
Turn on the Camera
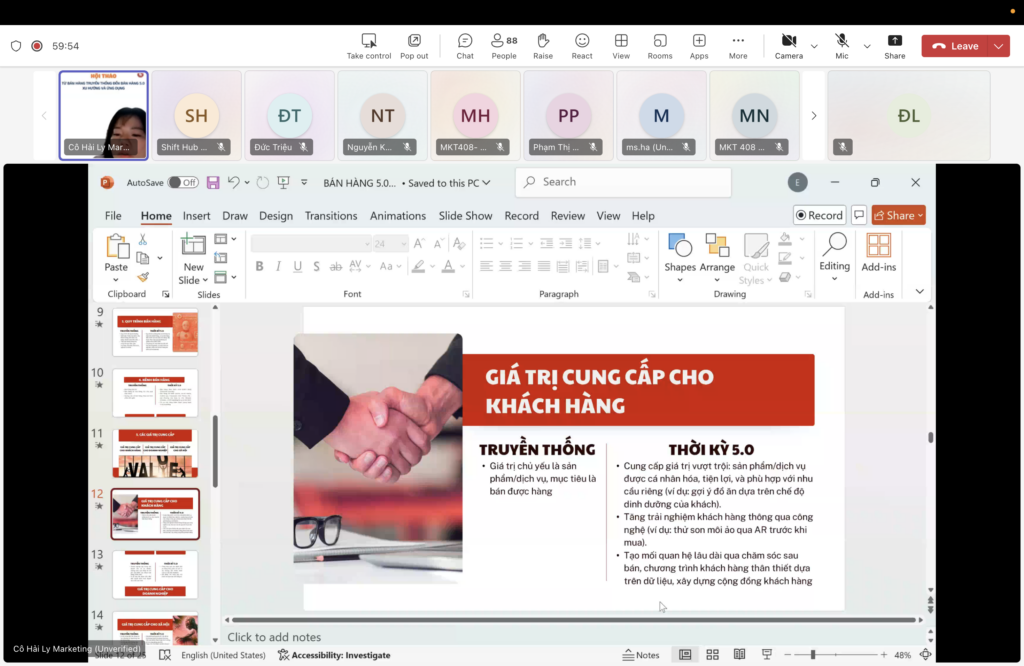pos(788,45)
